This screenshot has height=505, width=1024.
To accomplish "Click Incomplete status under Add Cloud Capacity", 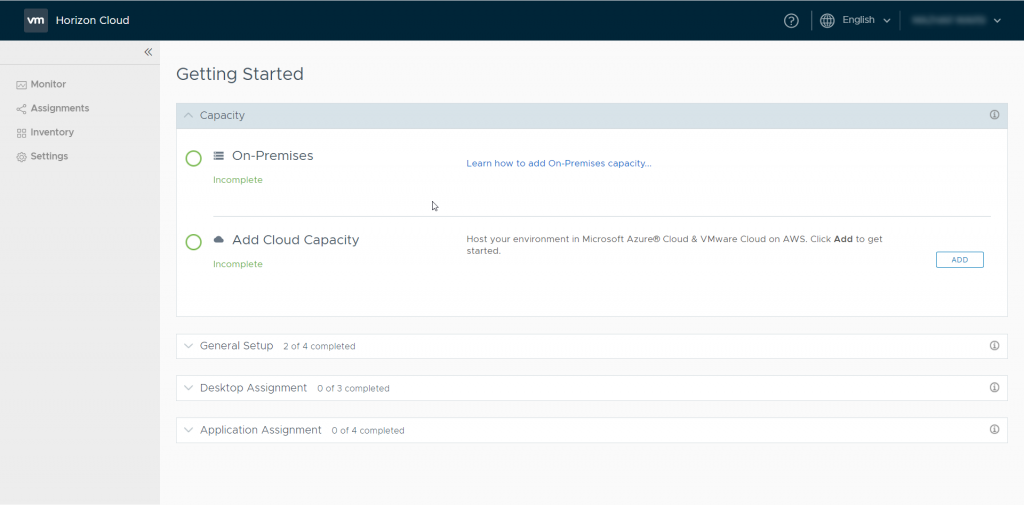I will click(x=238, y=264).
